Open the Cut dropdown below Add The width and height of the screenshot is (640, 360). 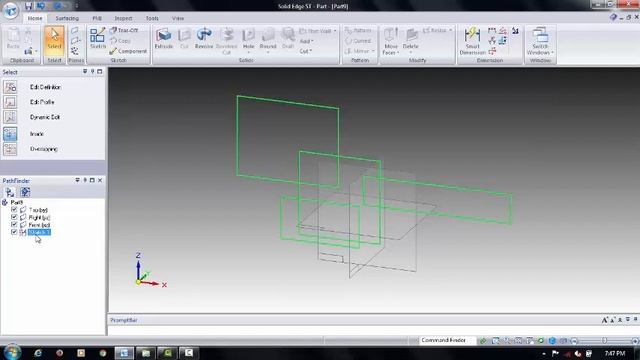click(306, 51)
